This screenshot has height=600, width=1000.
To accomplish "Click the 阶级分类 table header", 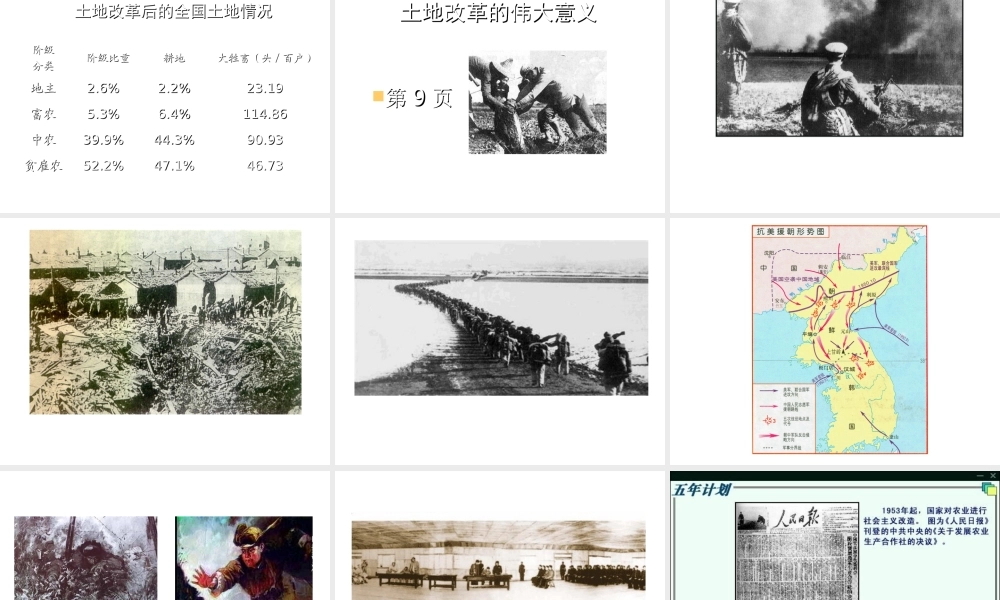I will pyautogui.click(x=43, y=57).
